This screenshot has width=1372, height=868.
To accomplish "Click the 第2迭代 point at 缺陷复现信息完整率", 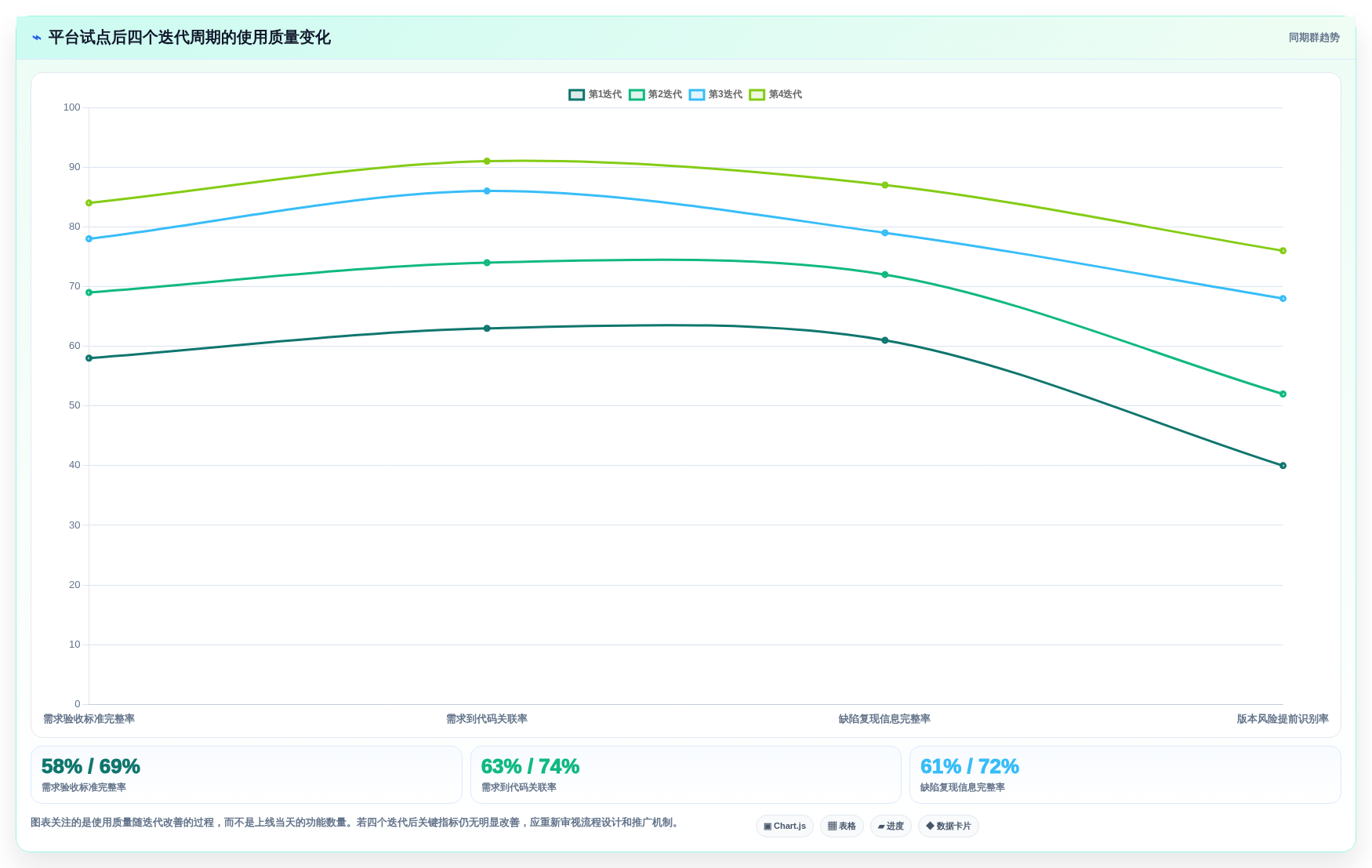I will point(885,274).
